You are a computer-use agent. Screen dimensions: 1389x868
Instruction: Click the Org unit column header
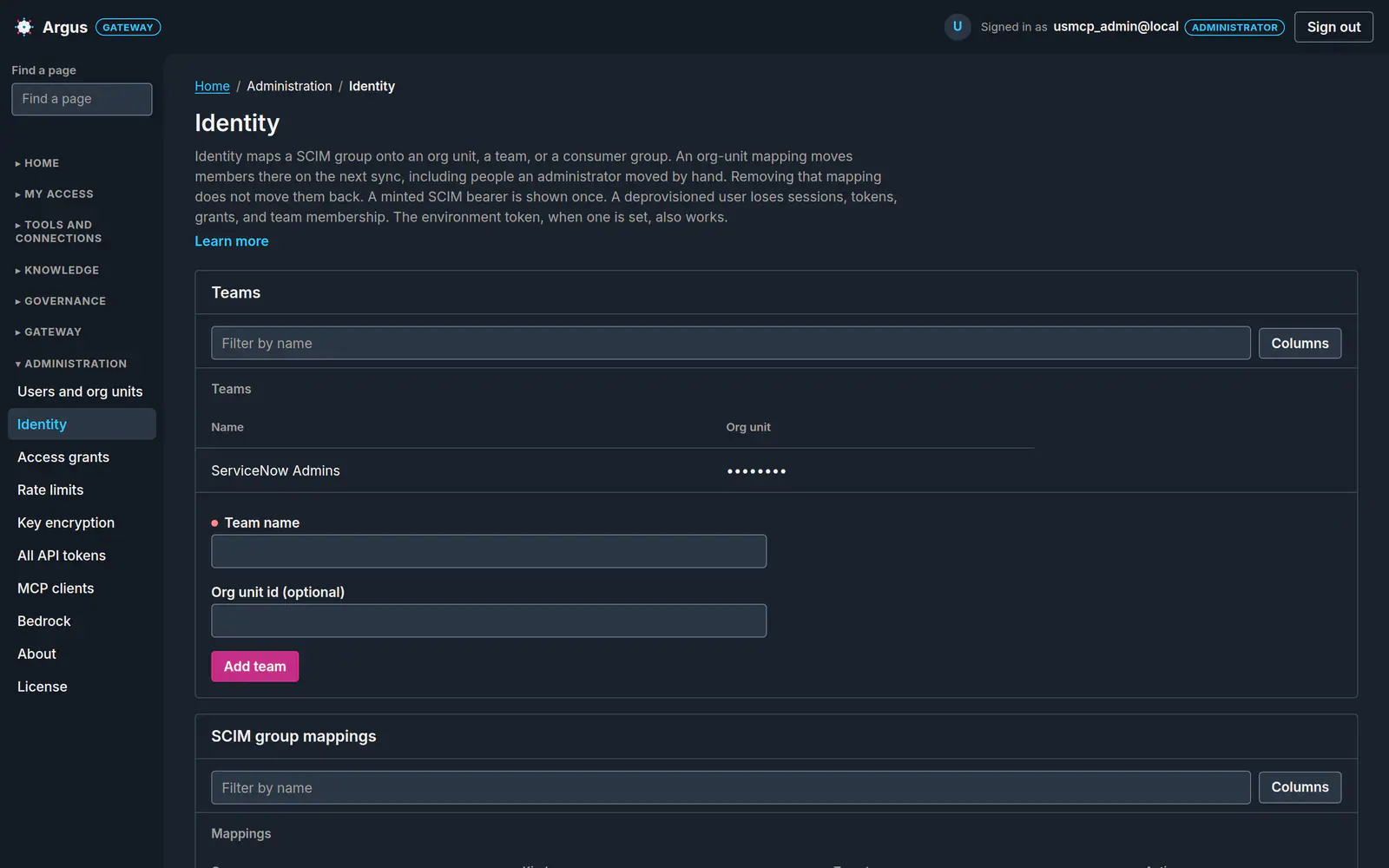click(748, 427)
